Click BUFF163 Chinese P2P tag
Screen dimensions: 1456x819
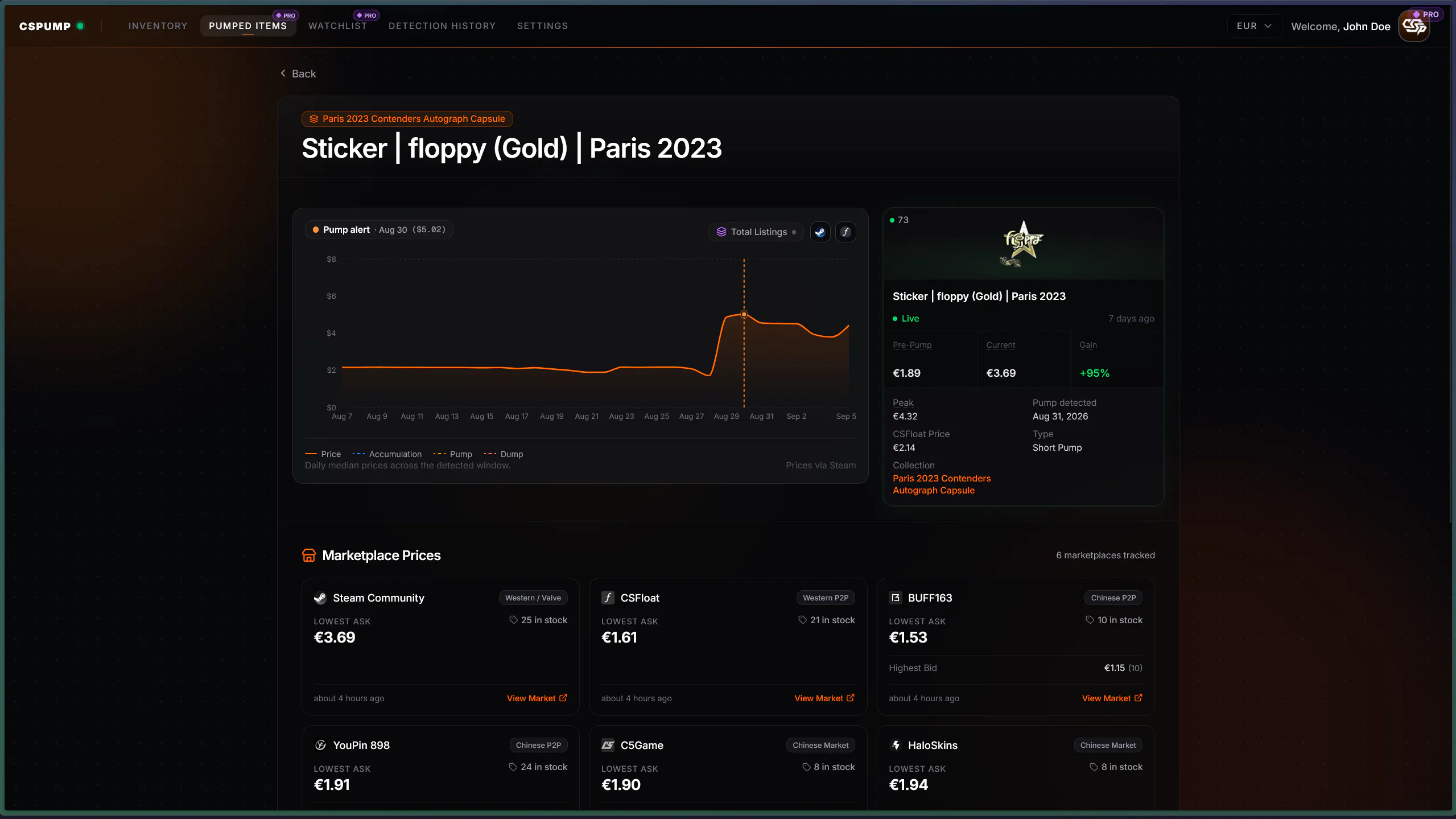point(1113,598)
